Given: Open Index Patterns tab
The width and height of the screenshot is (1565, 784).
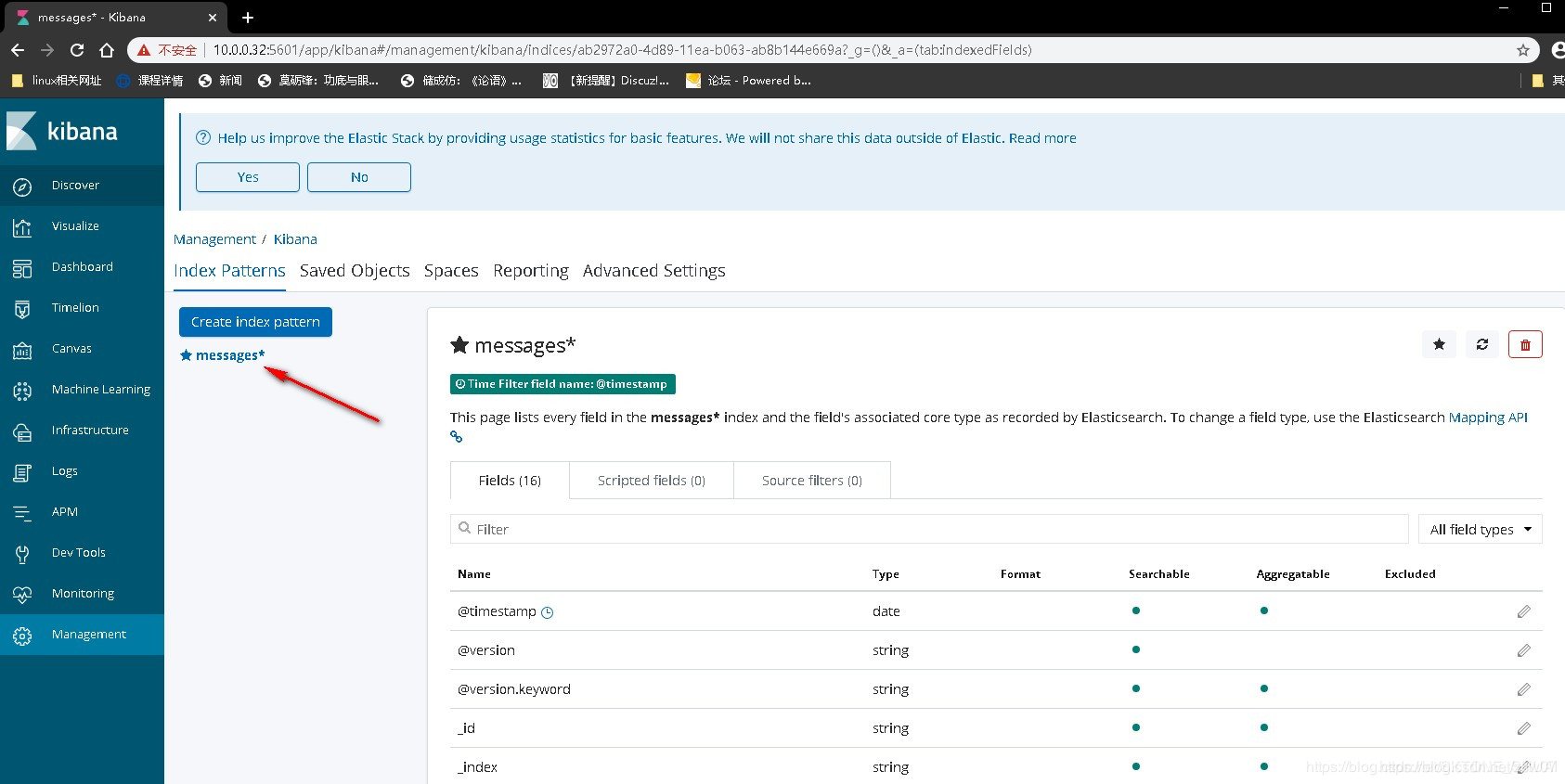Looking at the screenshot, I should pyautogui.click(x=229, y=271).
